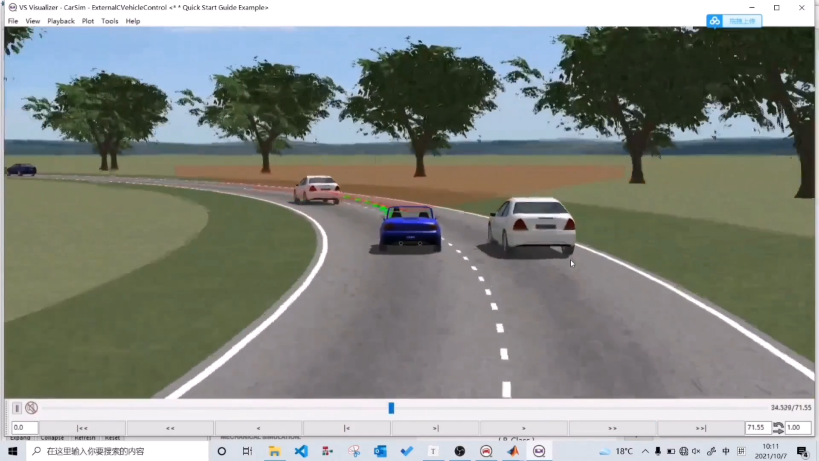Step one frame forward with >| button

pos(435,428)
